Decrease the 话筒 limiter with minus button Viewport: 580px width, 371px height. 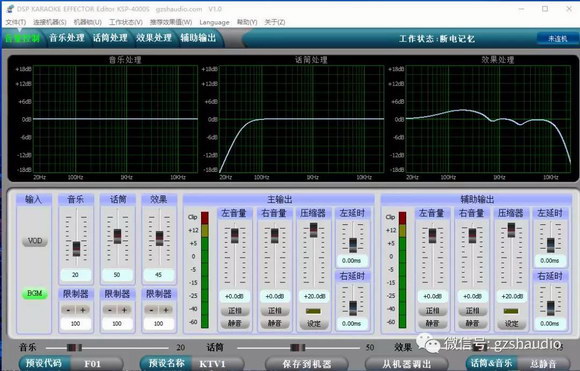pyautogui.click(x=110, y=310)
